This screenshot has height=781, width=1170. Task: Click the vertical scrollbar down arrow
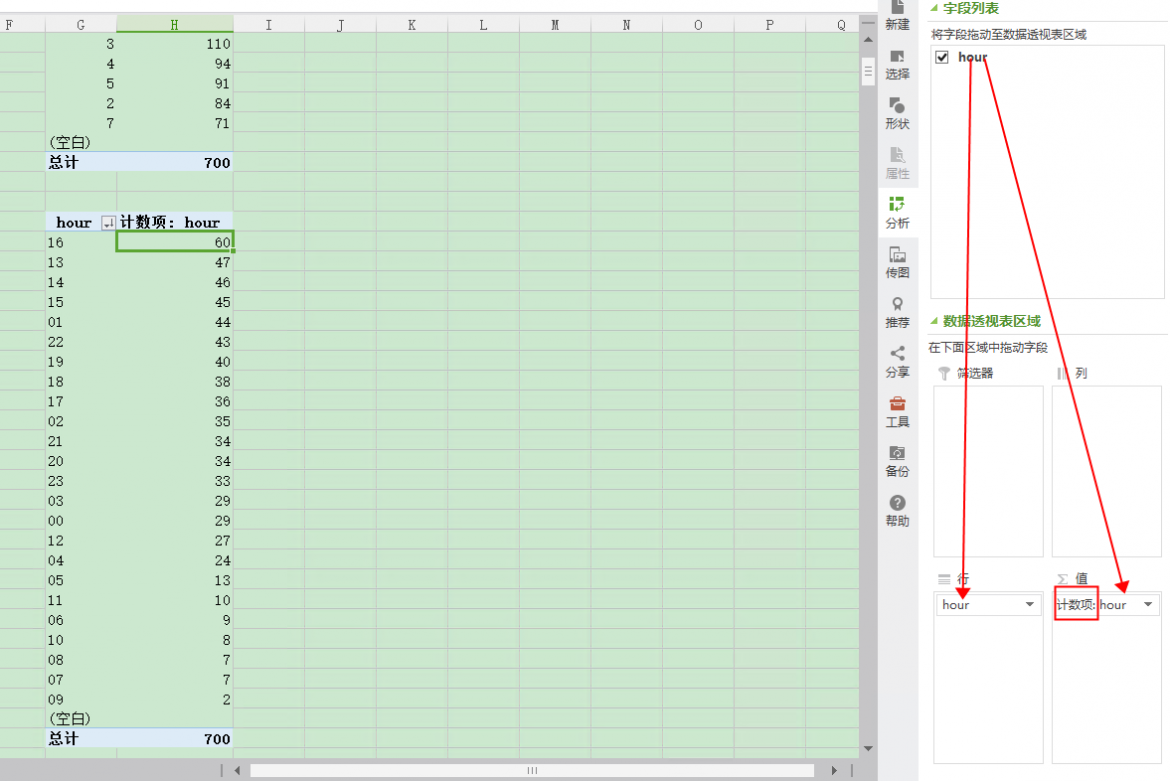coord(867,748)
